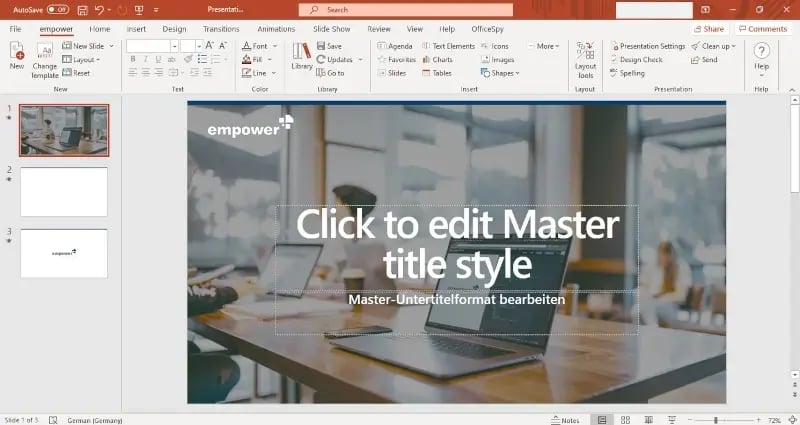Click the zoom slider handle

(716, 420)
